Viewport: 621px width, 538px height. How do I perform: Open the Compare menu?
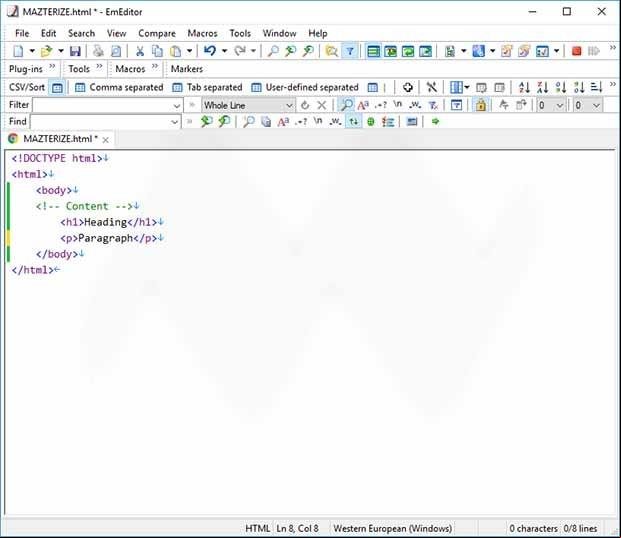click(x=157, y=33)
